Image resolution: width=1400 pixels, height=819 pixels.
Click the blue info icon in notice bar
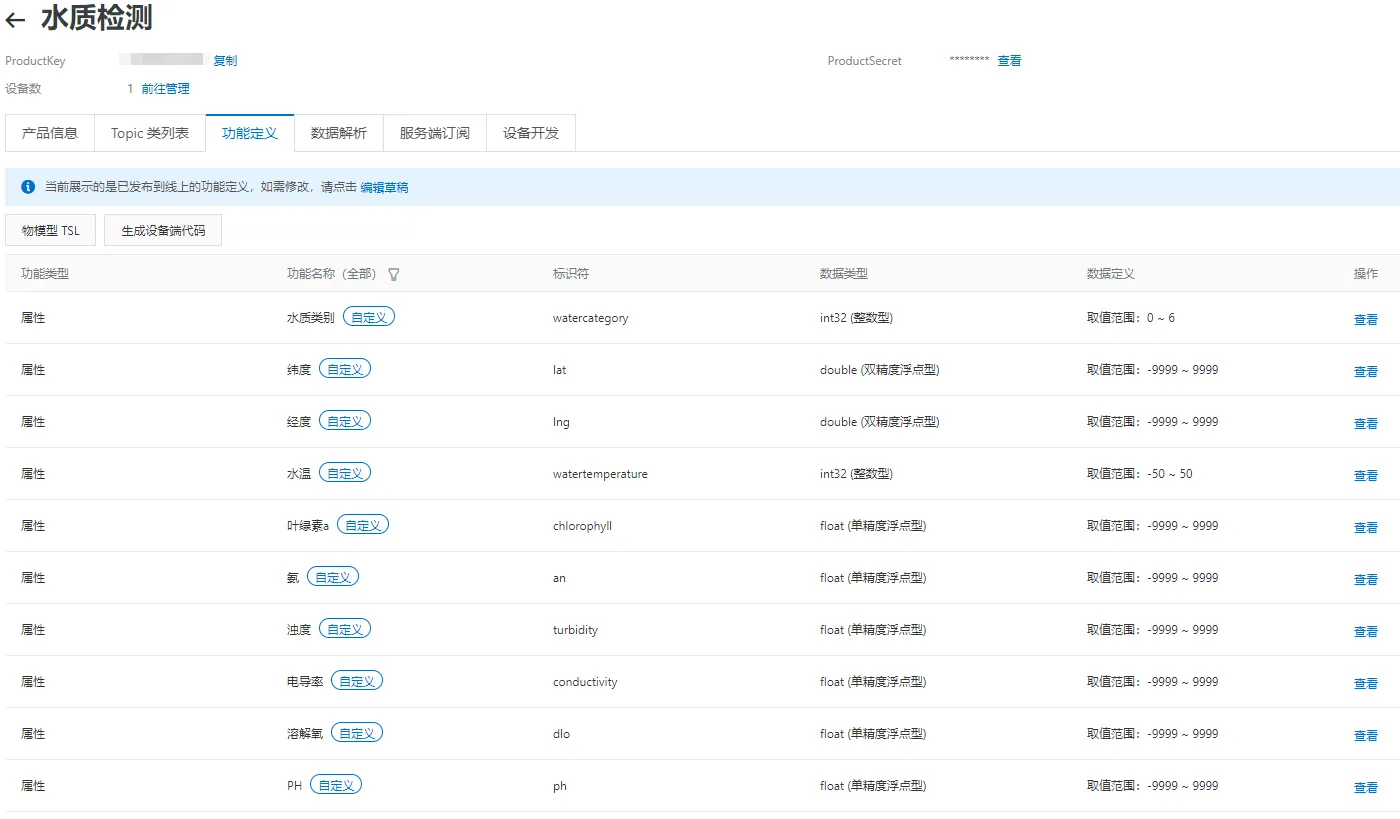pos(28,187)
